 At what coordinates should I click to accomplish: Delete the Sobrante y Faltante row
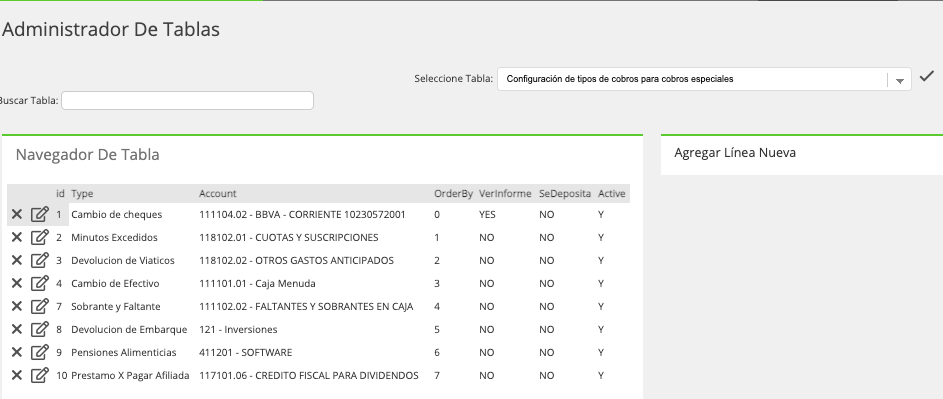coord(17,306)
